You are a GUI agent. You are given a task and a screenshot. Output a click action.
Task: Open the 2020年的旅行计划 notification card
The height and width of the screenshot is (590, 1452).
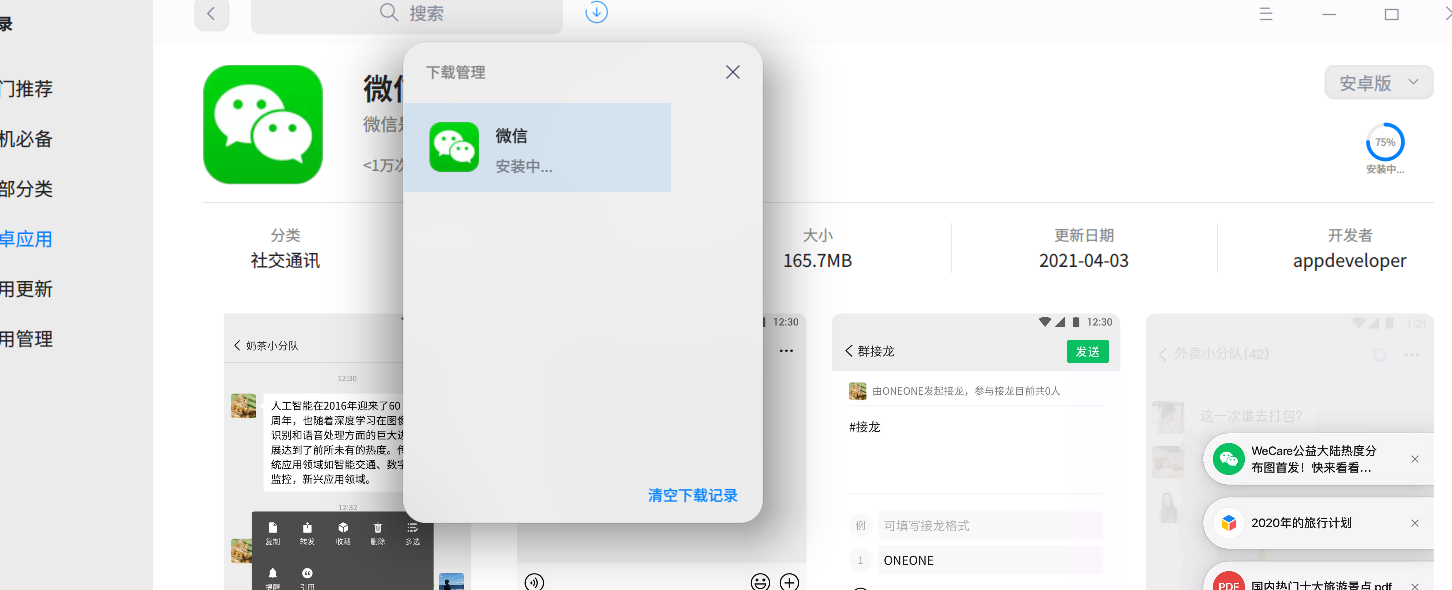1319,523
